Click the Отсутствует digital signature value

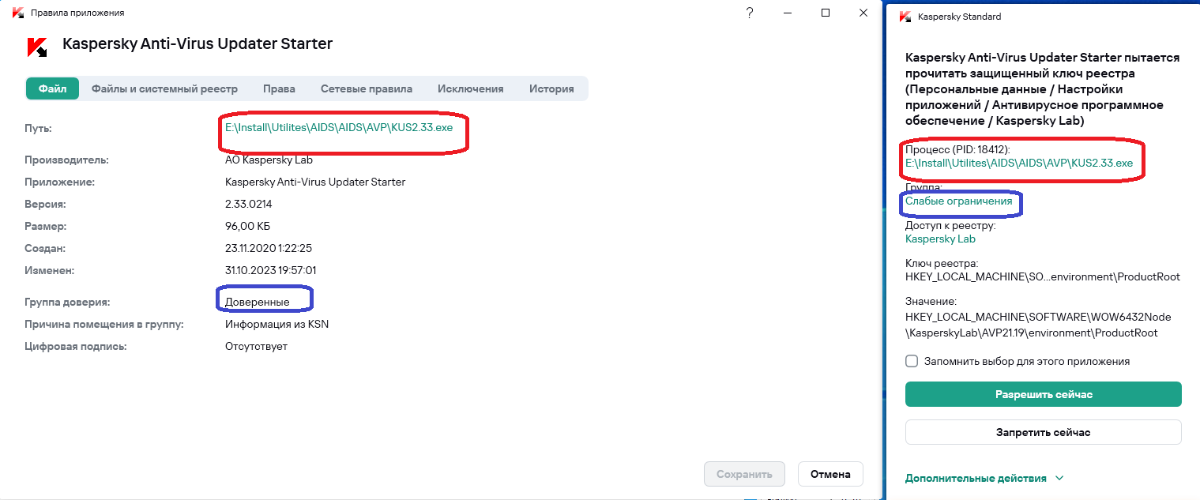pyautogui.click(x=256, y=346)
